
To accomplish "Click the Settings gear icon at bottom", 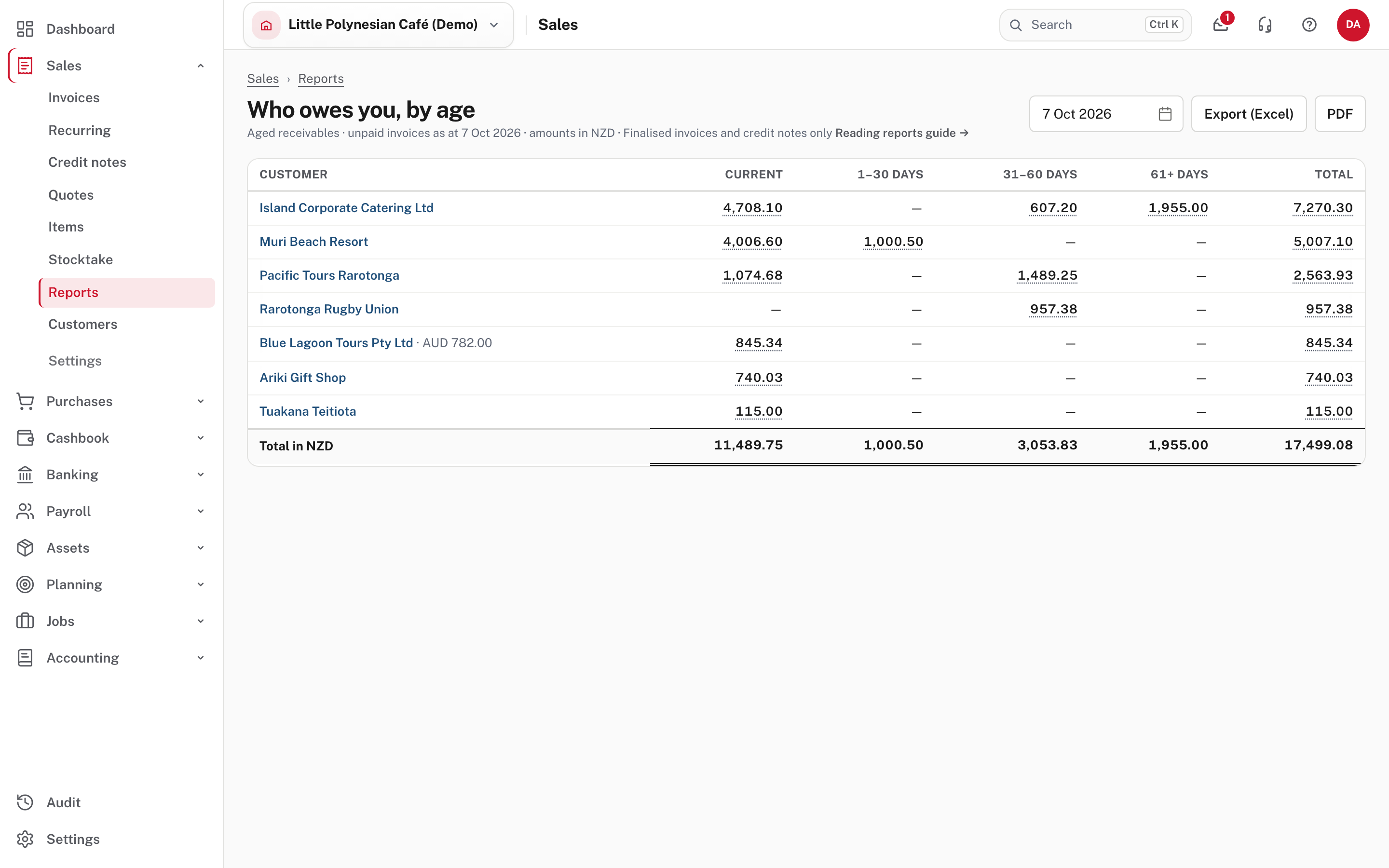I will click(x=25, y=839).
